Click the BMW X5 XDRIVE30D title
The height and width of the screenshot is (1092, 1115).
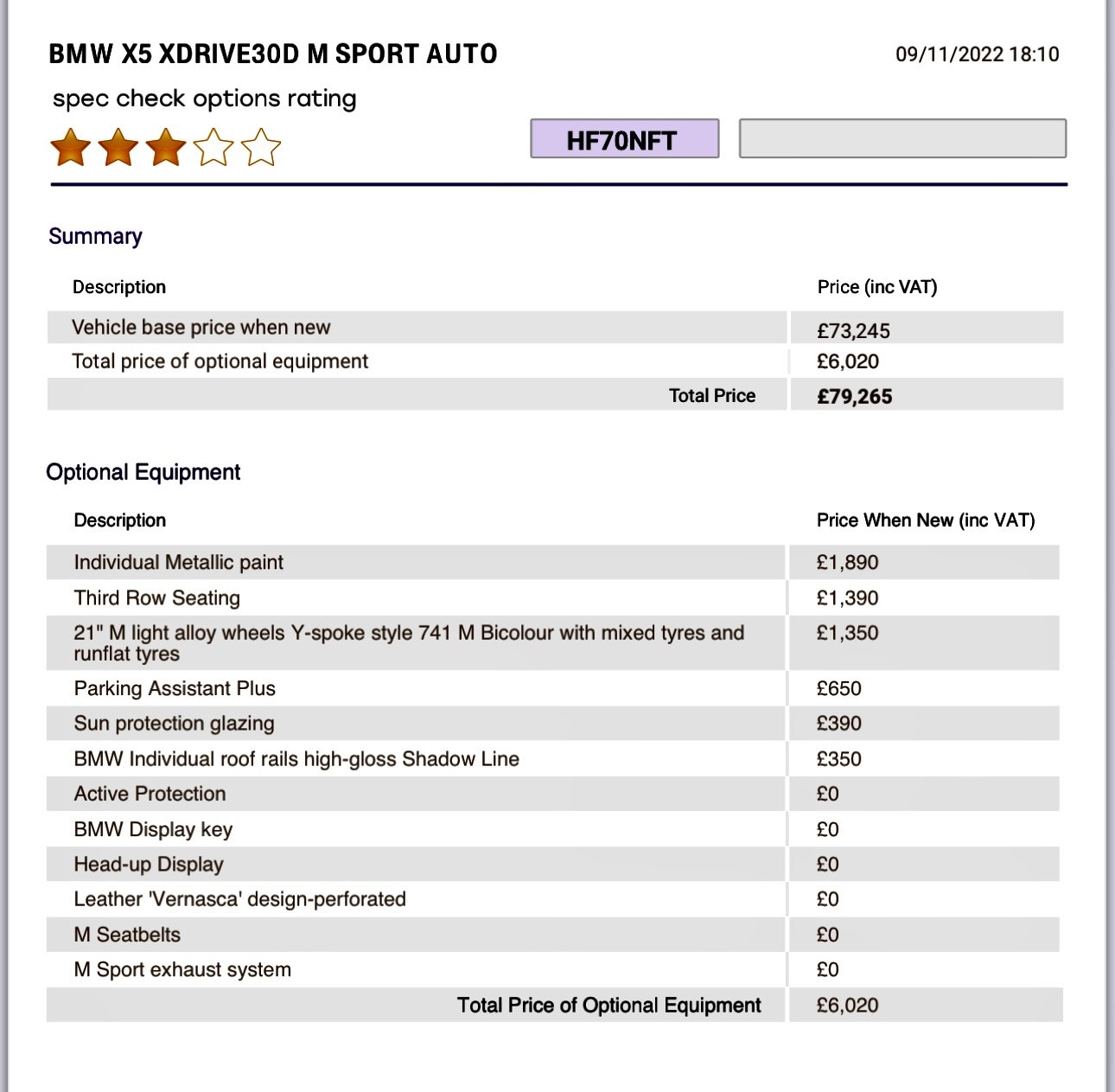click(x=273, y=54)
